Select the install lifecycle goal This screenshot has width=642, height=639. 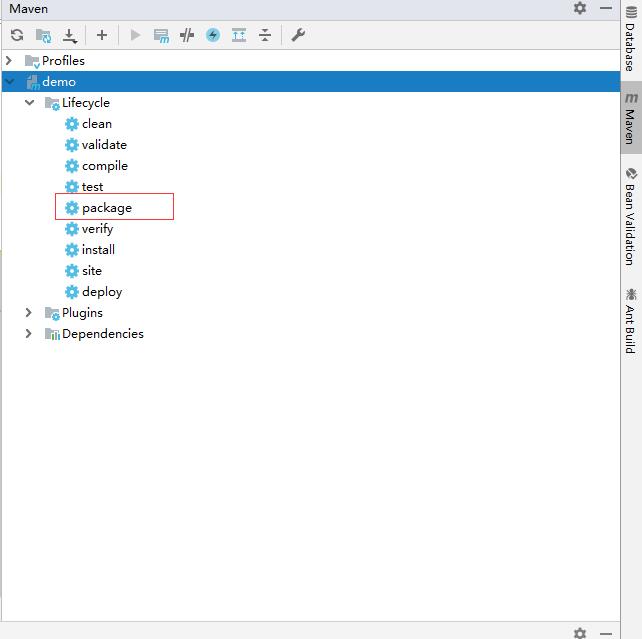(98, 250)
